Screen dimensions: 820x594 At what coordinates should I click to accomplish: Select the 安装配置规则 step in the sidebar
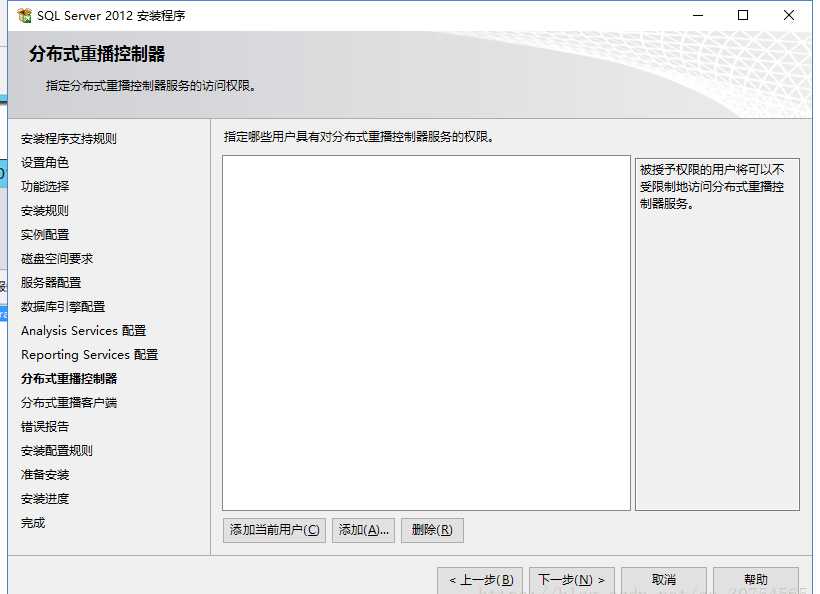tap(57, 451)
